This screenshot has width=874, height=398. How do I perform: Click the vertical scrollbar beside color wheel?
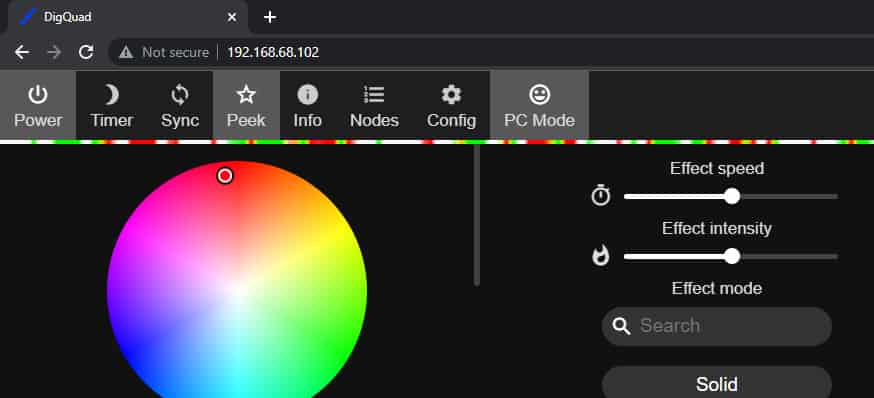click(x=477, y=215)
